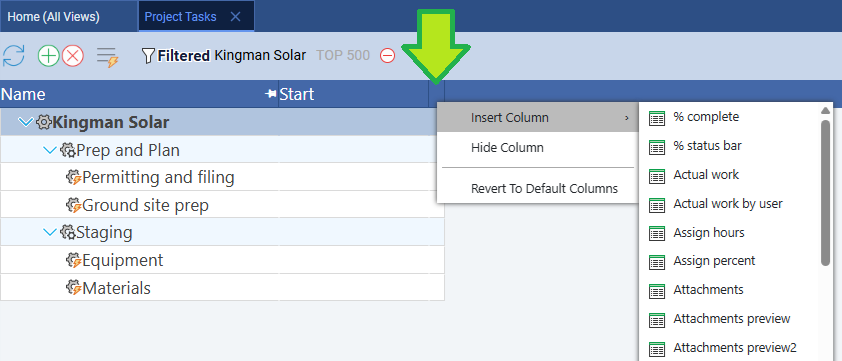Select the Project Tasks tab
The height and width of the screenshot is (361, 842).
[x=180, y=17]
